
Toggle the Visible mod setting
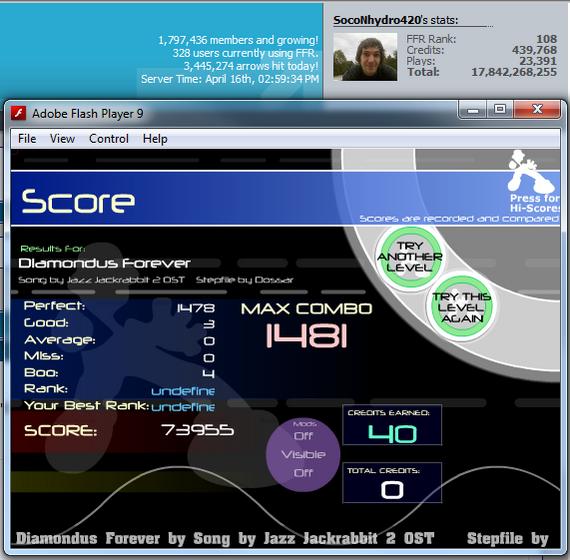303,454
